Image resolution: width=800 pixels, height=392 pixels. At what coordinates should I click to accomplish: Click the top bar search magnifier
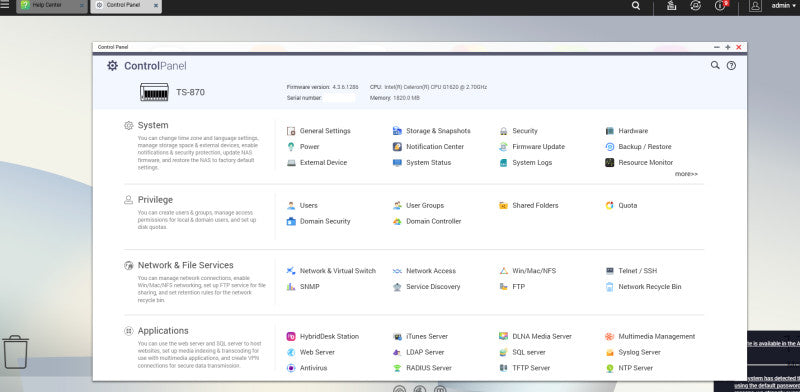click(636, 6)
